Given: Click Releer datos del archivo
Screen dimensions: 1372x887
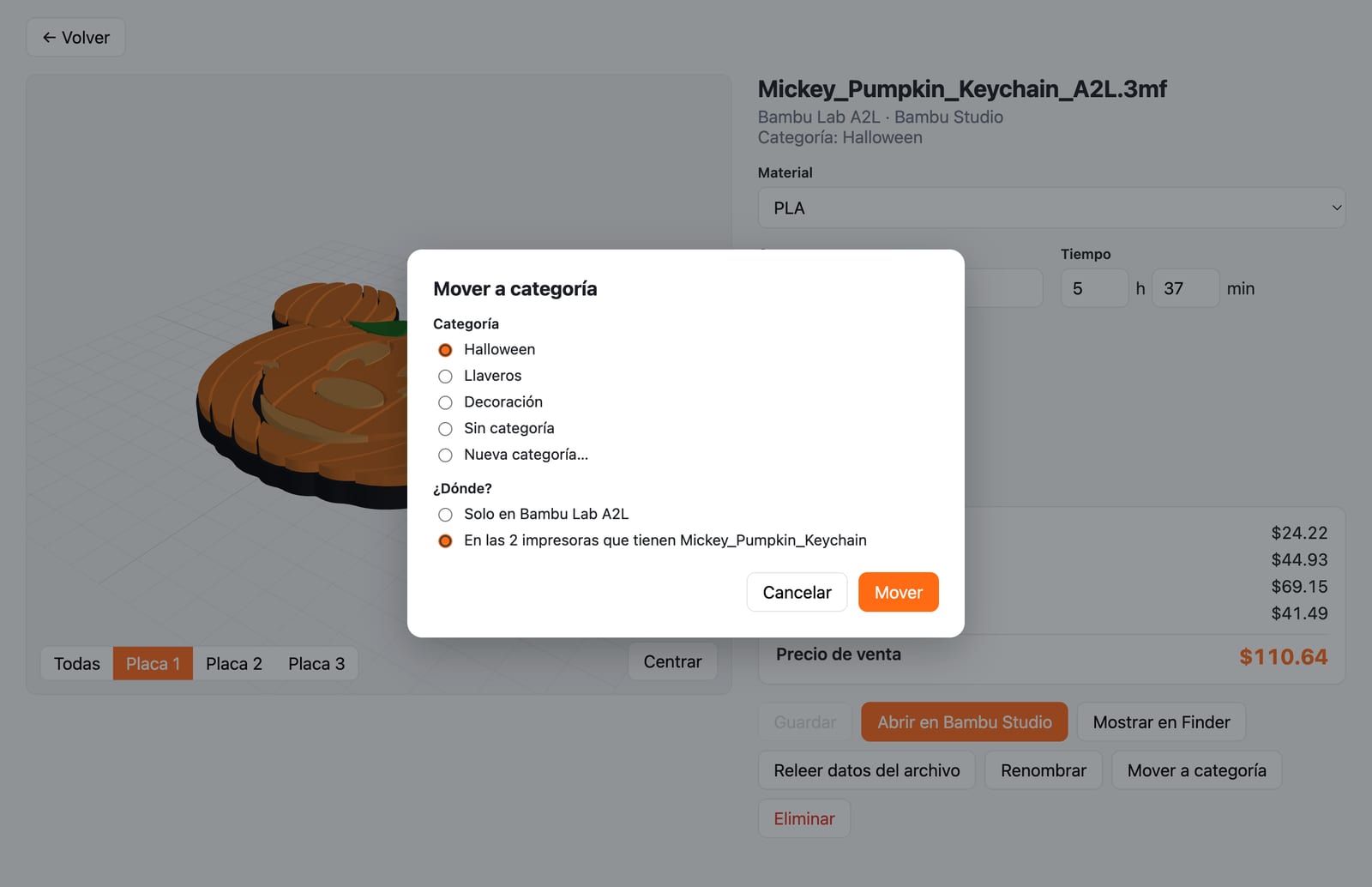Looking at the screenshot, I should (866, 770).
